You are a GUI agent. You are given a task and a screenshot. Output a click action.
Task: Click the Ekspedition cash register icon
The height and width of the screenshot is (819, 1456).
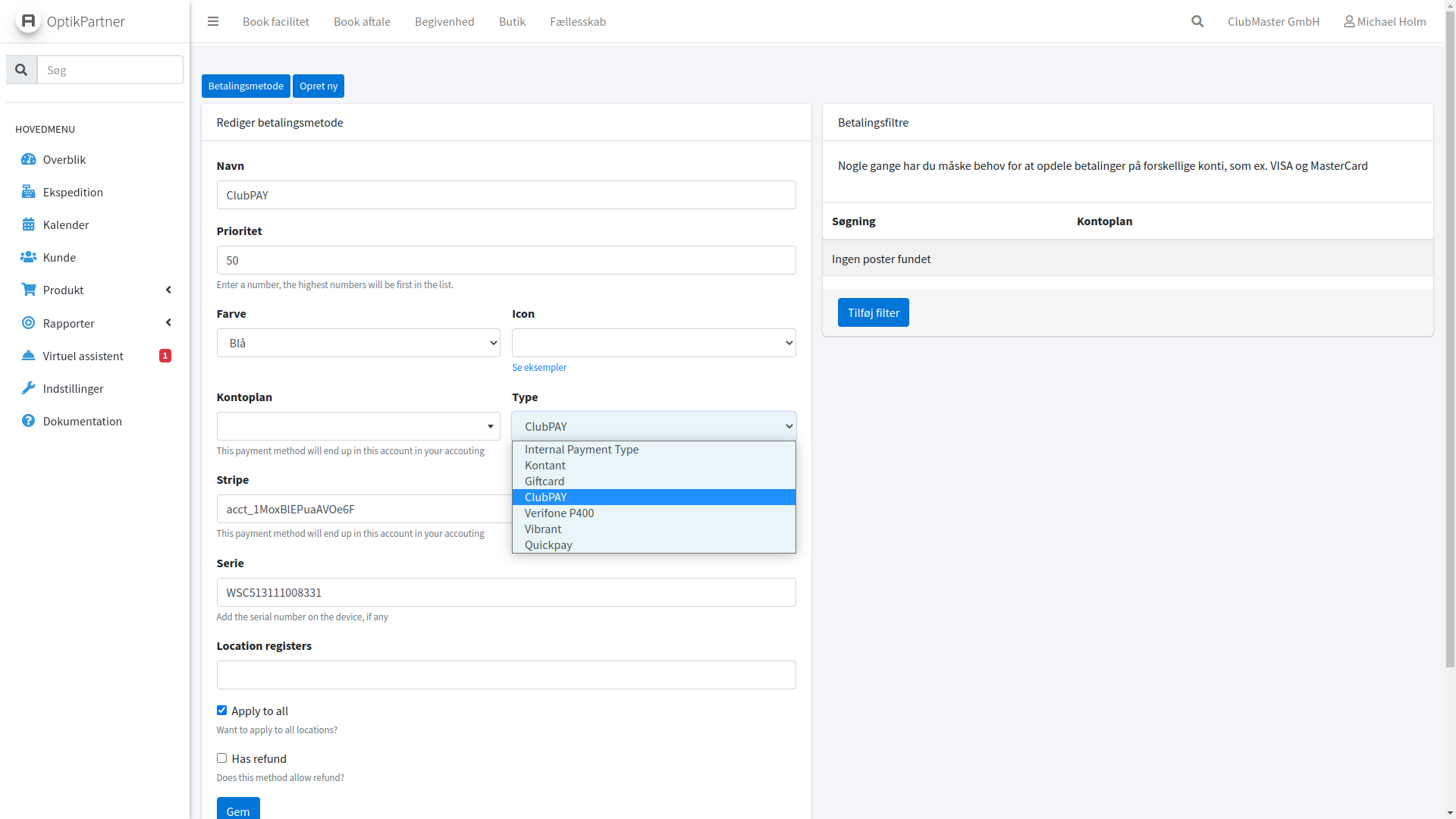(x=28, y=192)
